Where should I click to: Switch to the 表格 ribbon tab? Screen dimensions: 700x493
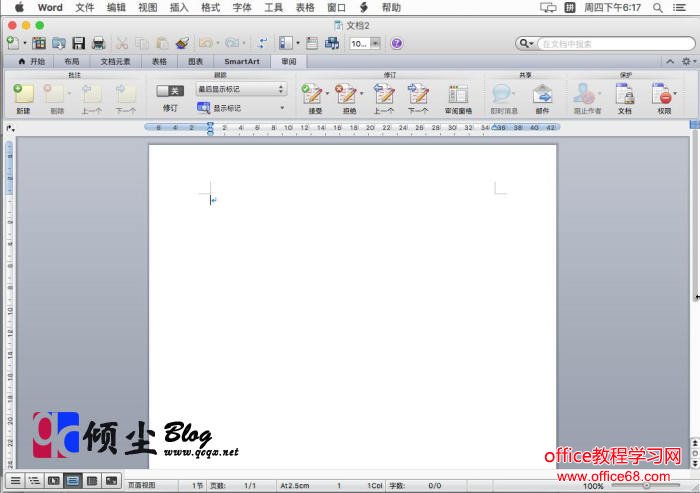tap(159, 62)
